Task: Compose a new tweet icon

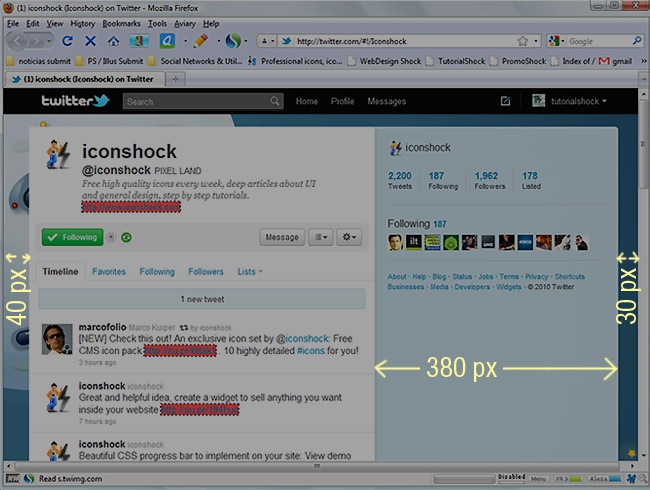Action: [505, 101]
